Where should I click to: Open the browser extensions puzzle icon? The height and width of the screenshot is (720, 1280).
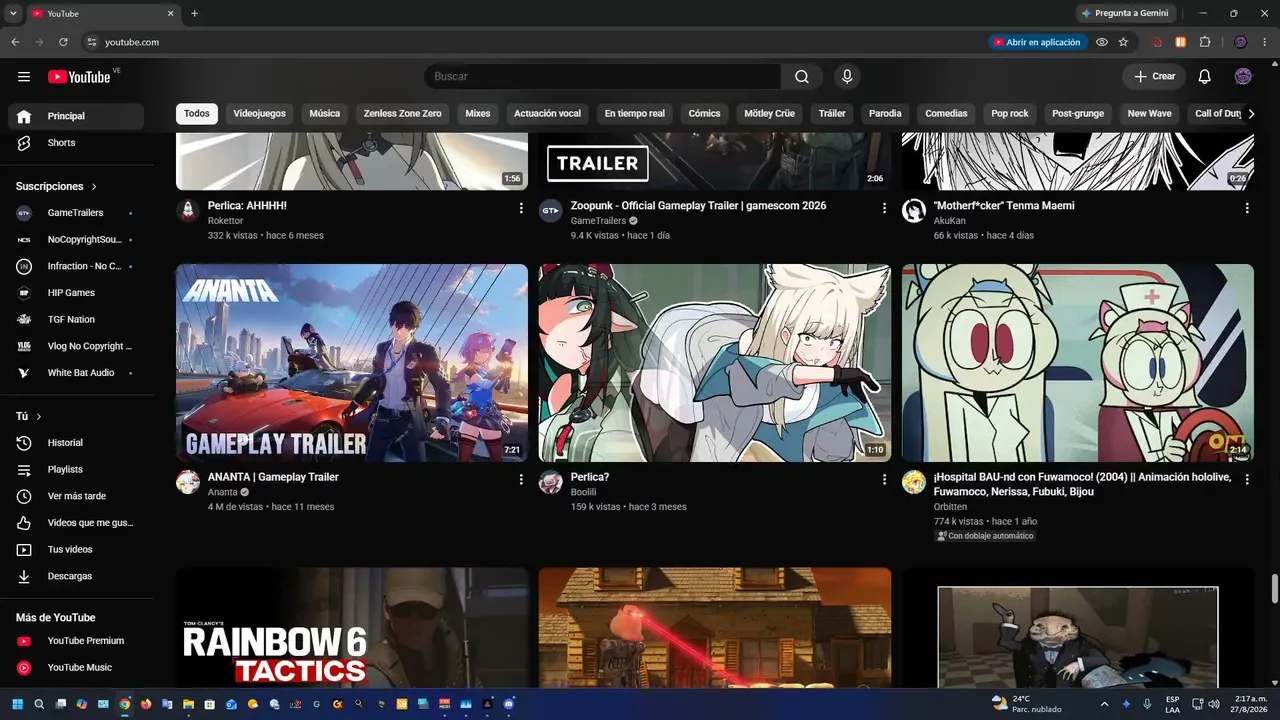coord(1204,42)
